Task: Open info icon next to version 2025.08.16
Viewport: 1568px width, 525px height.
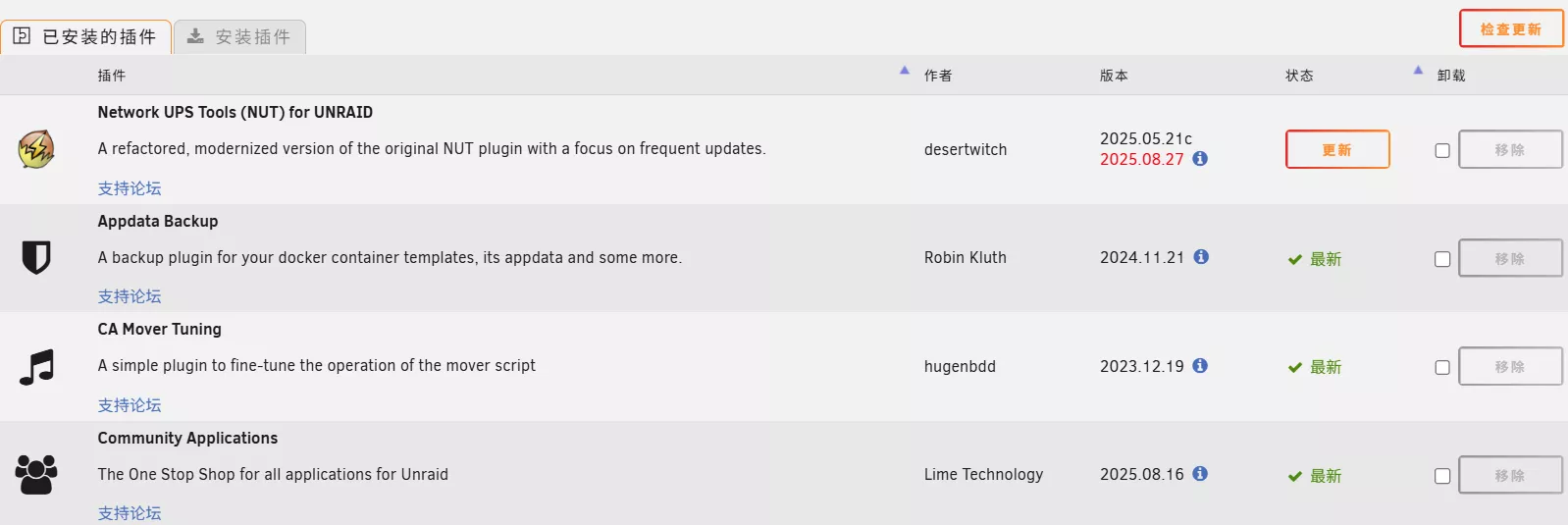Action: (1200, 474)
